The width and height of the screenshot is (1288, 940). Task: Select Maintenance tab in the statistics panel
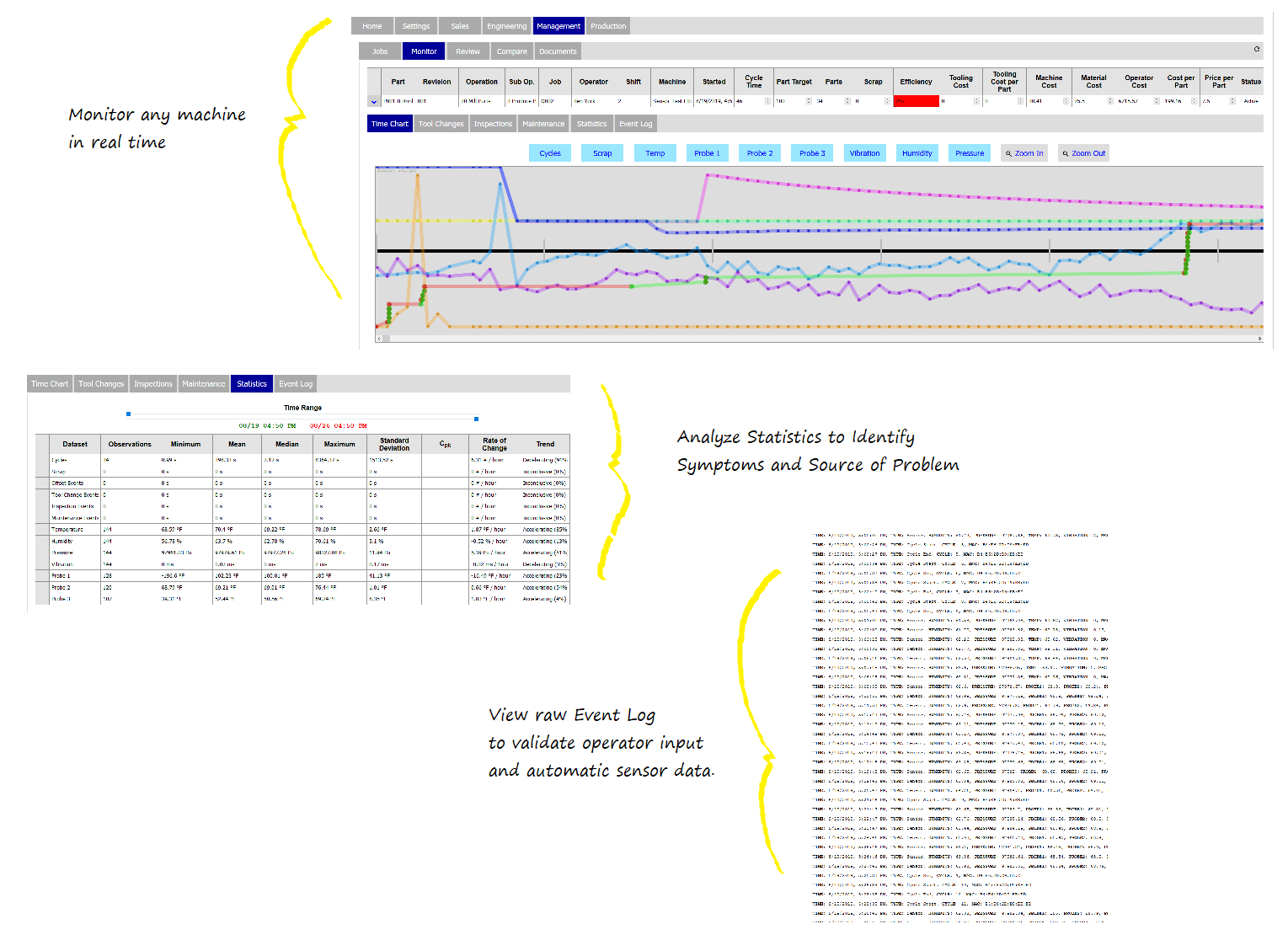[204, 384]
